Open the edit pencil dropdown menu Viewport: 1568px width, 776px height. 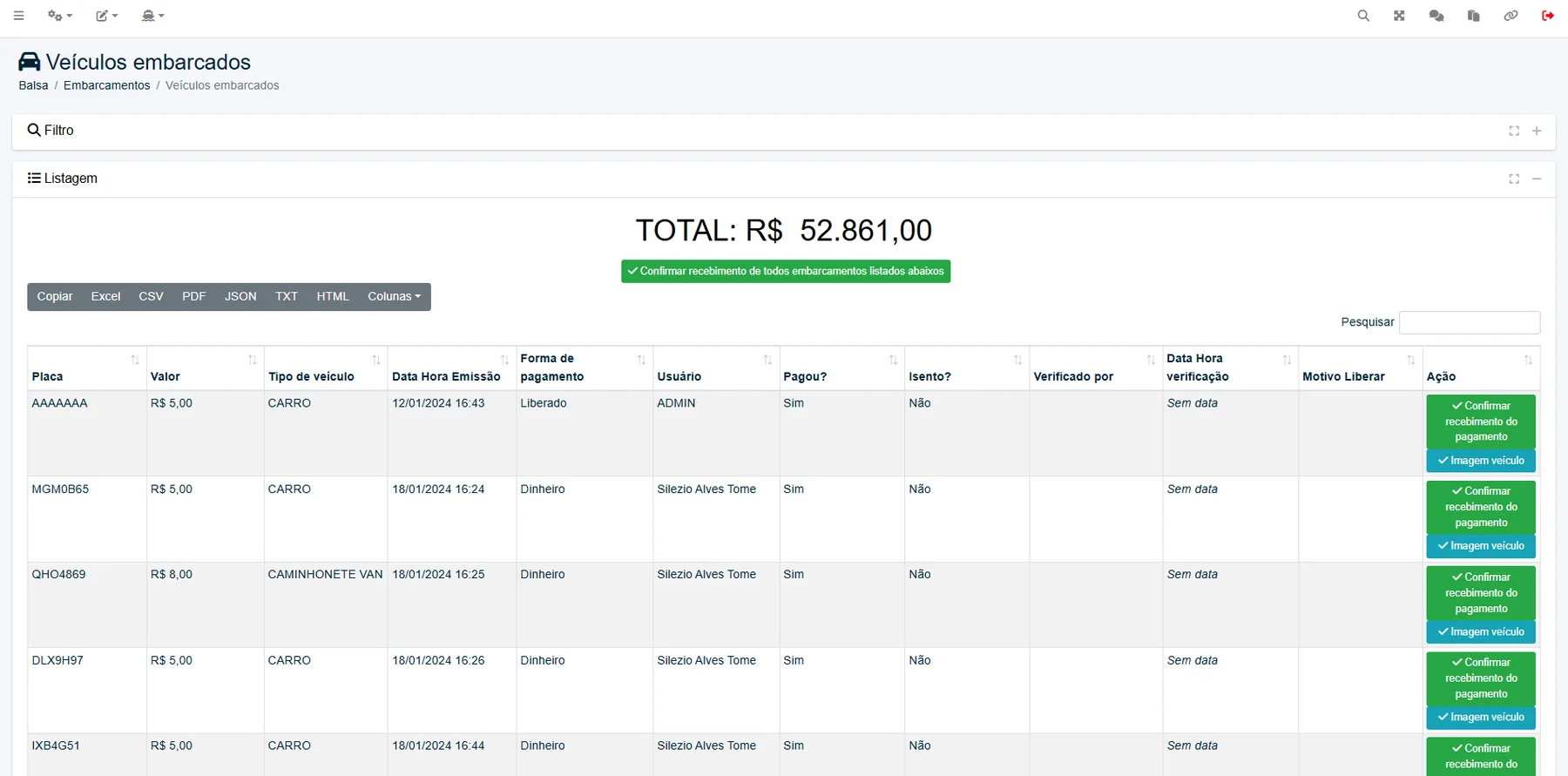click(x=107, y=16)
